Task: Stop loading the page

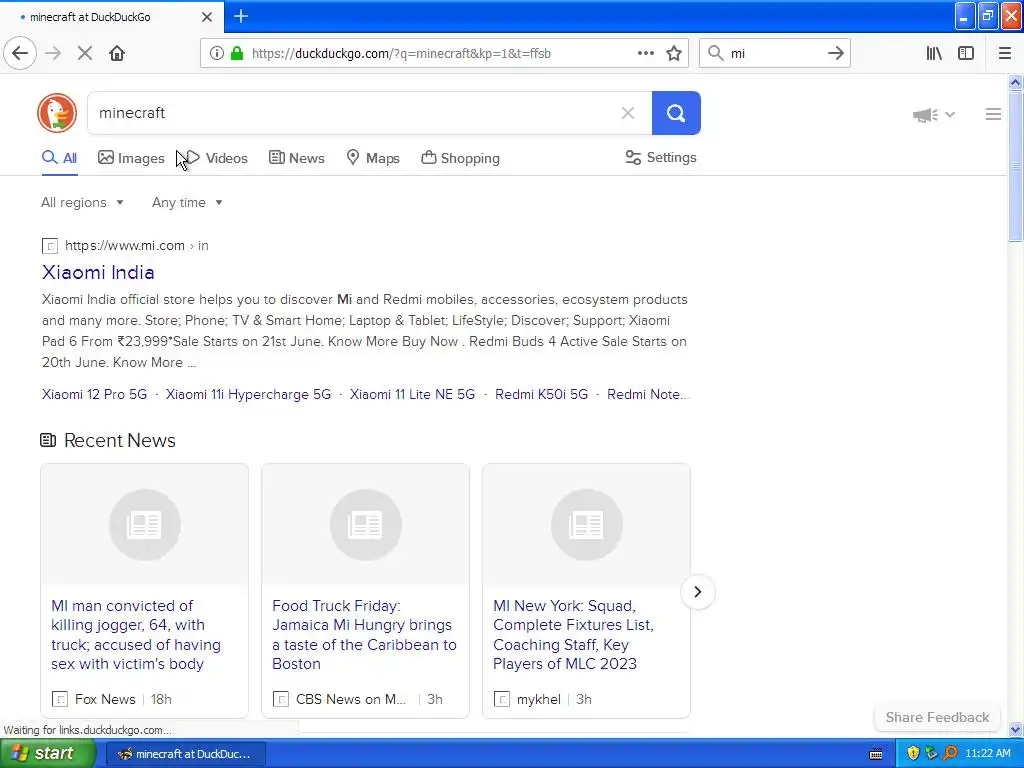Action: 85,53
